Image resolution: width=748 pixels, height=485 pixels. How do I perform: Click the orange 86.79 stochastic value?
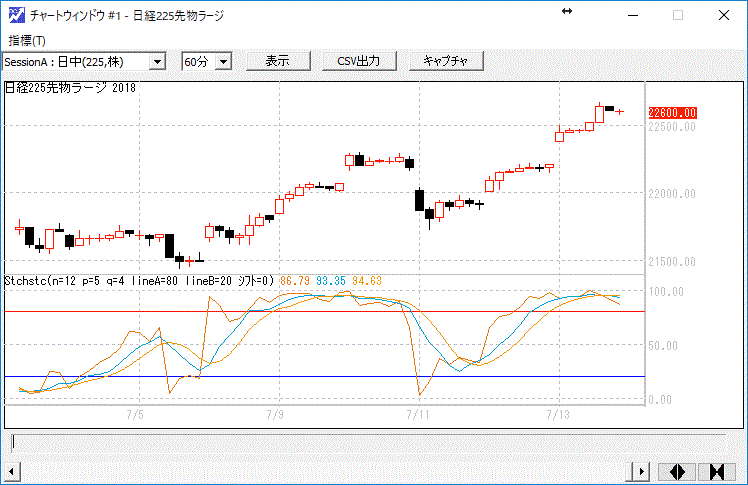tap(295, 281)
